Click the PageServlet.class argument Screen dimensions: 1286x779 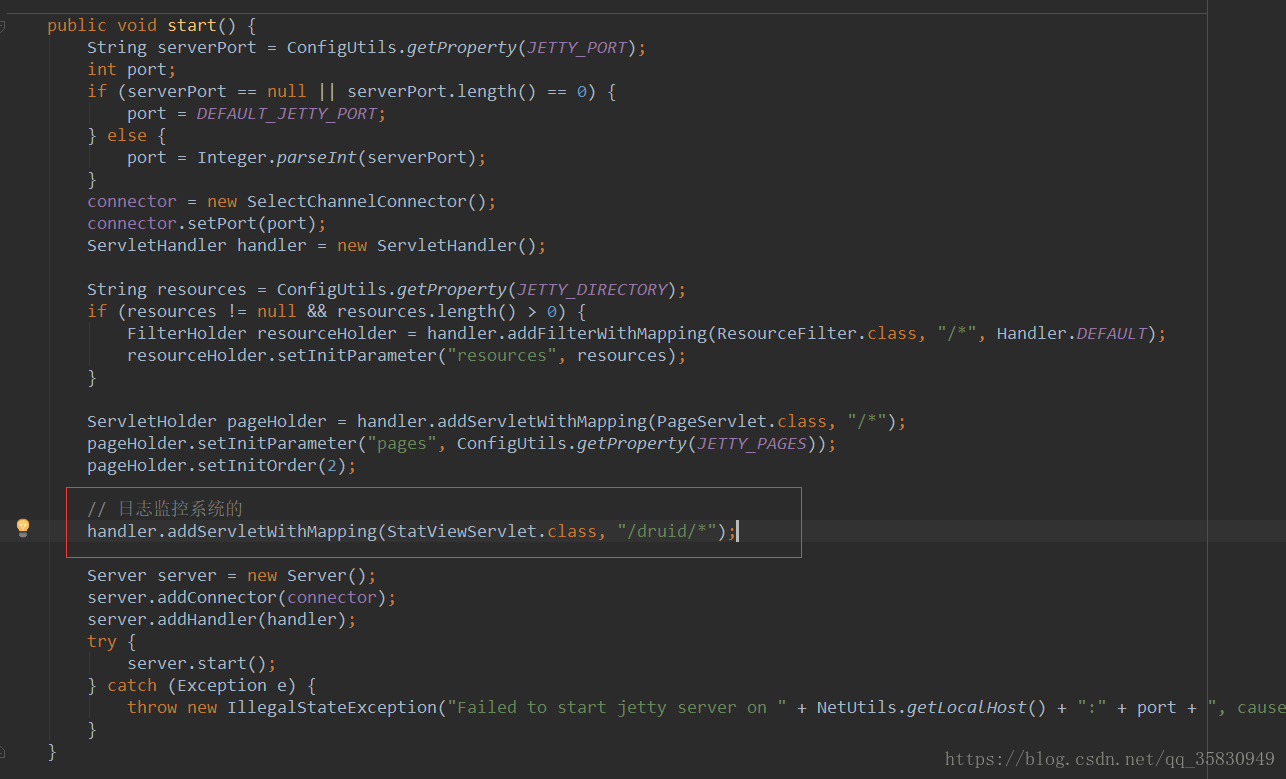tap(742, 421)
